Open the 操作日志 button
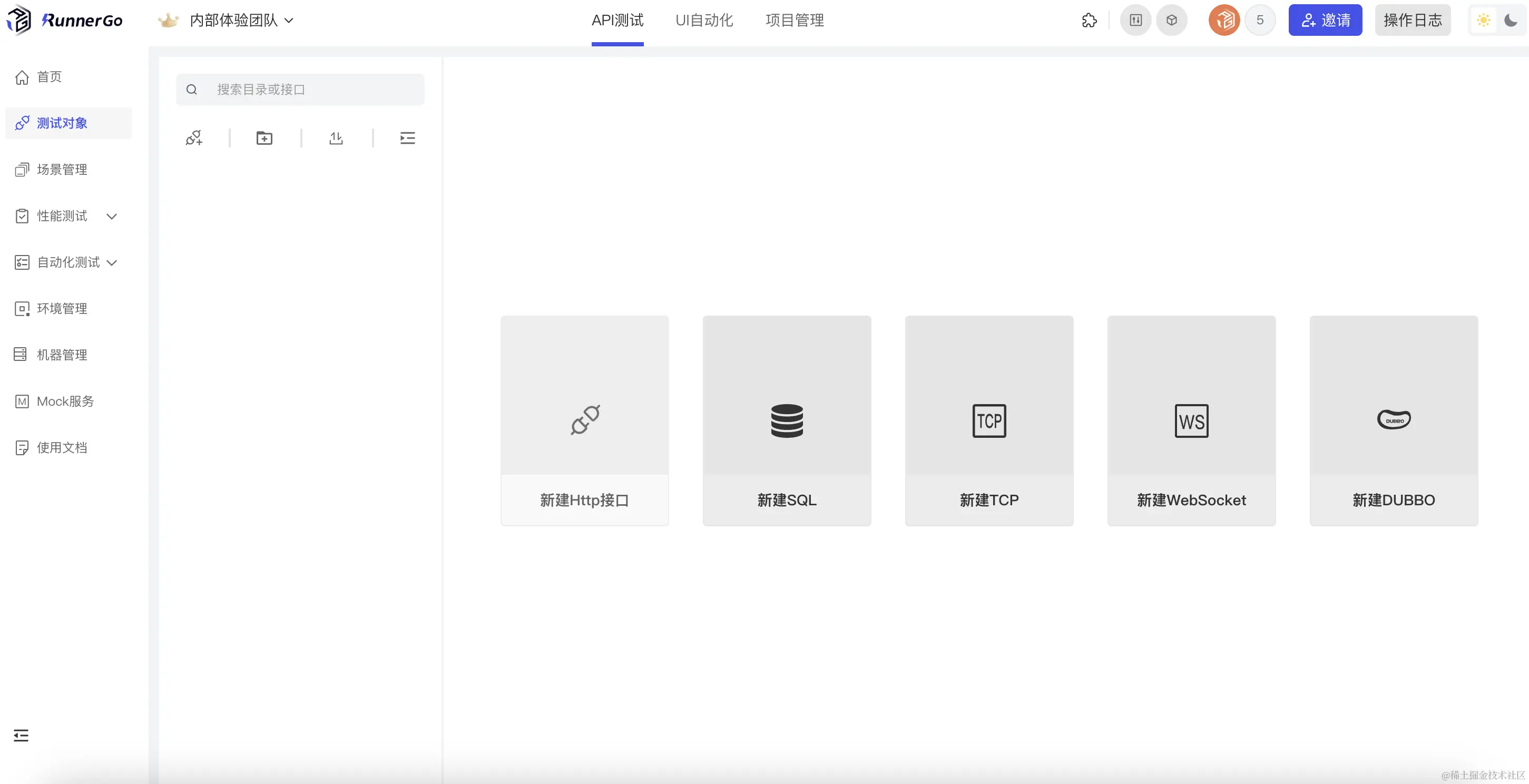1529x784 pixels. [1412, 20]
